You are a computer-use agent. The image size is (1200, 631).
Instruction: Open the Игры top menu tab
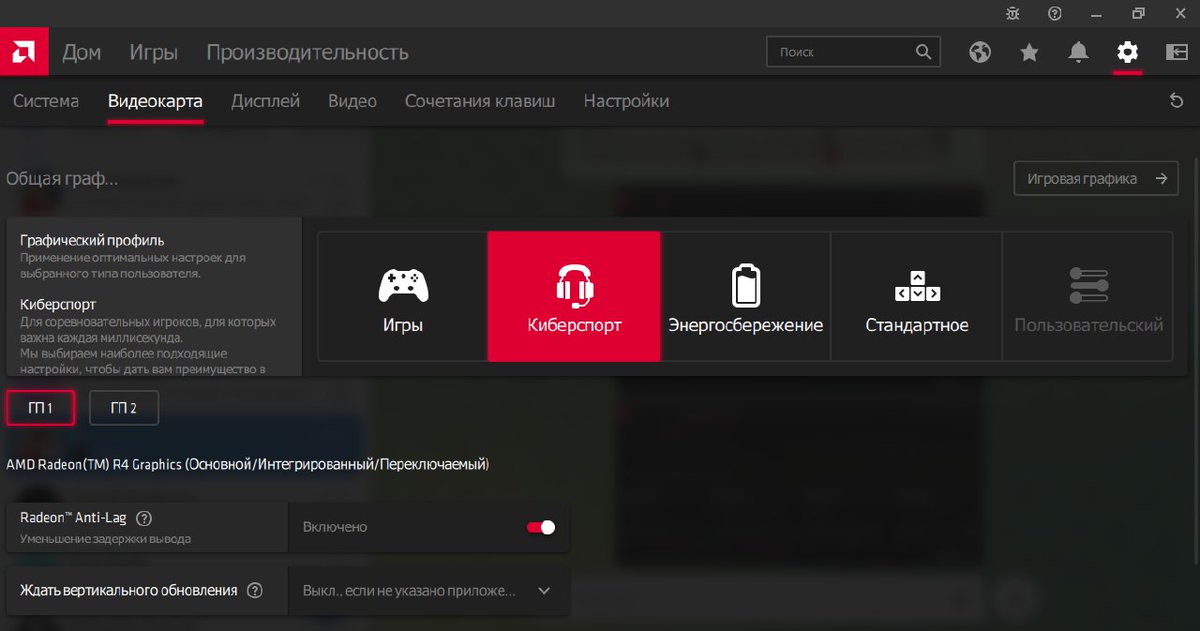pyautogui.click(x=154, y=52)
